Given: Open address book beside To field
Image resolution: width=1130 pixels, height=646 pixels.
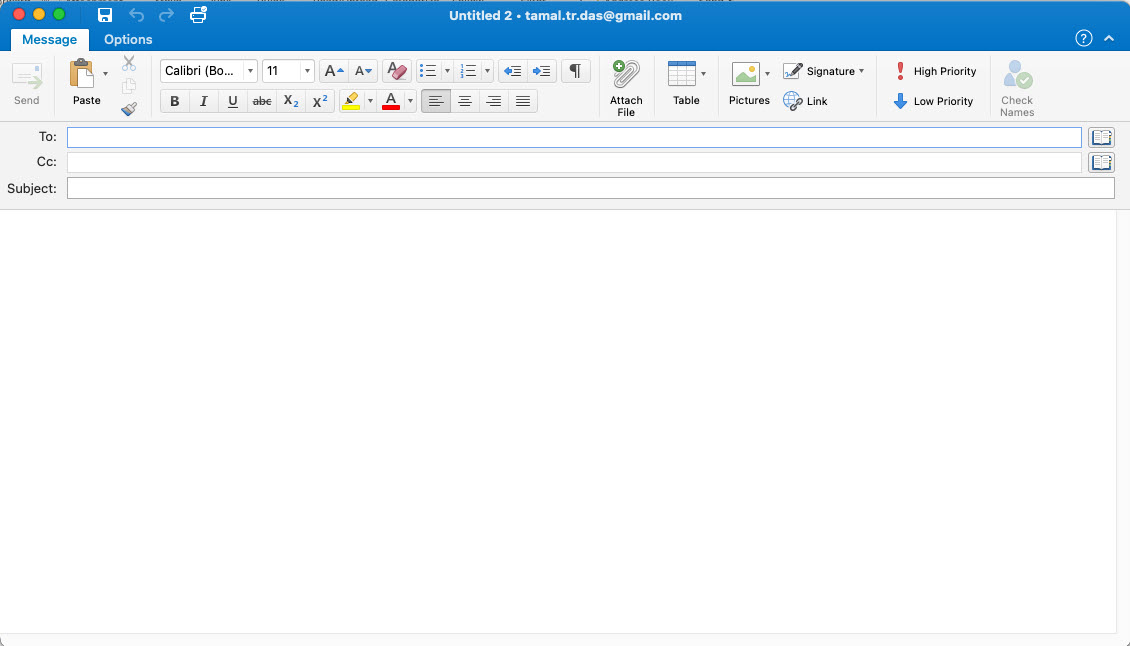Looking at the screenshot, I should 1101,138.
